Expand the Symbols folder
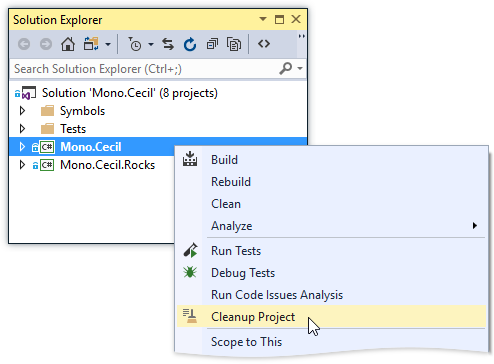This screenshot has width=494, height=364. click(22, 111)
